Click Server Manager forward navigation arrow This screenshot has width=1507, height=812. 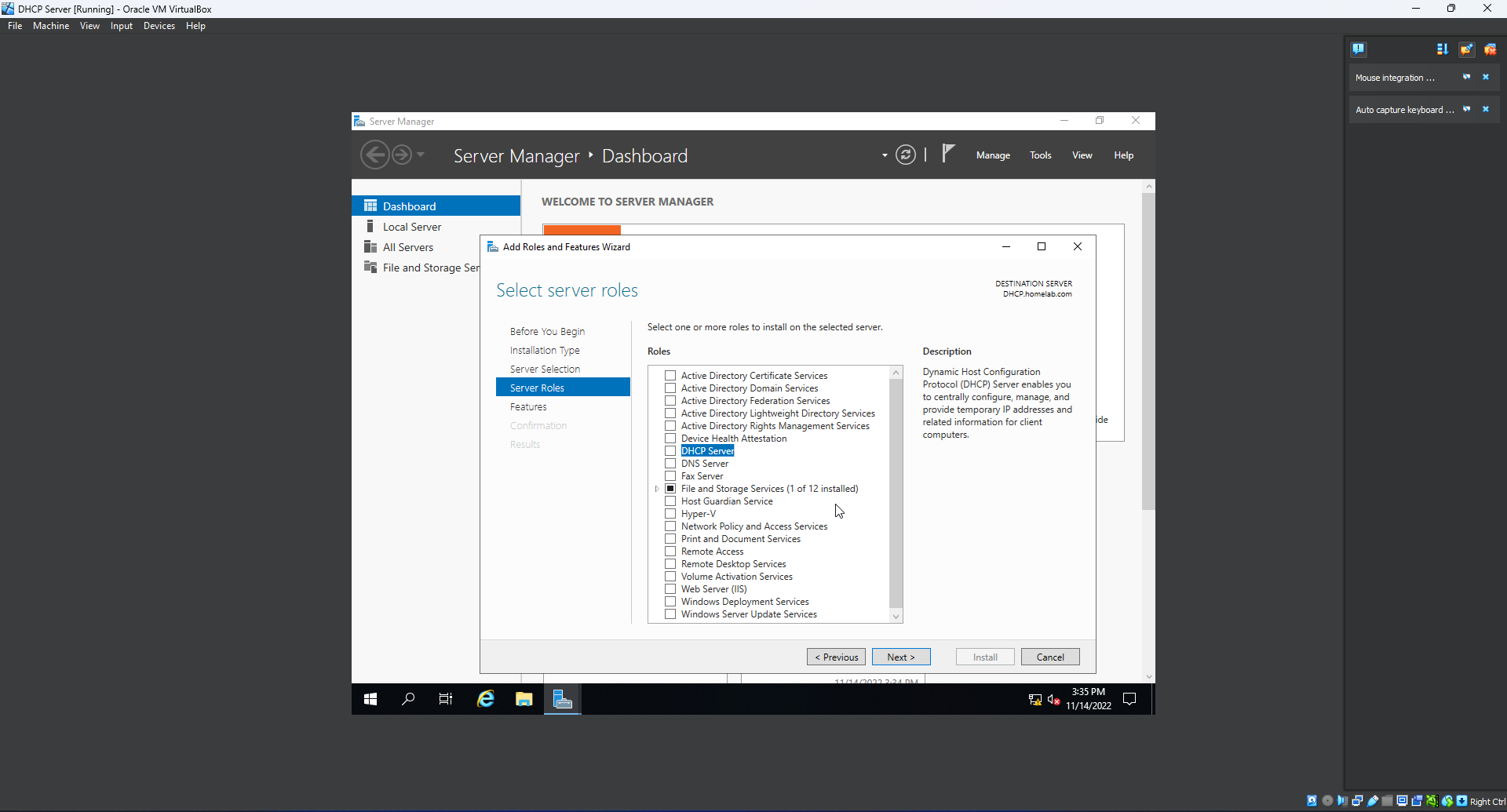[x=401, y=155]
